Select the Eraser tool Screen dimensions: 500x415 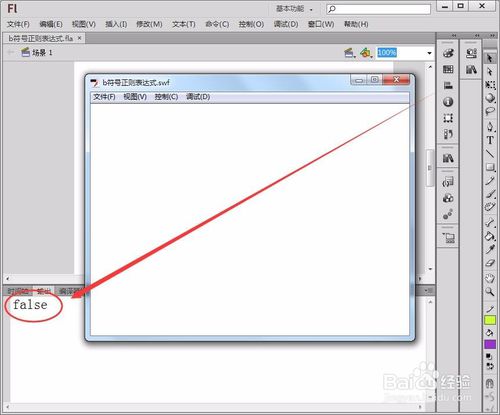point(490,263)
